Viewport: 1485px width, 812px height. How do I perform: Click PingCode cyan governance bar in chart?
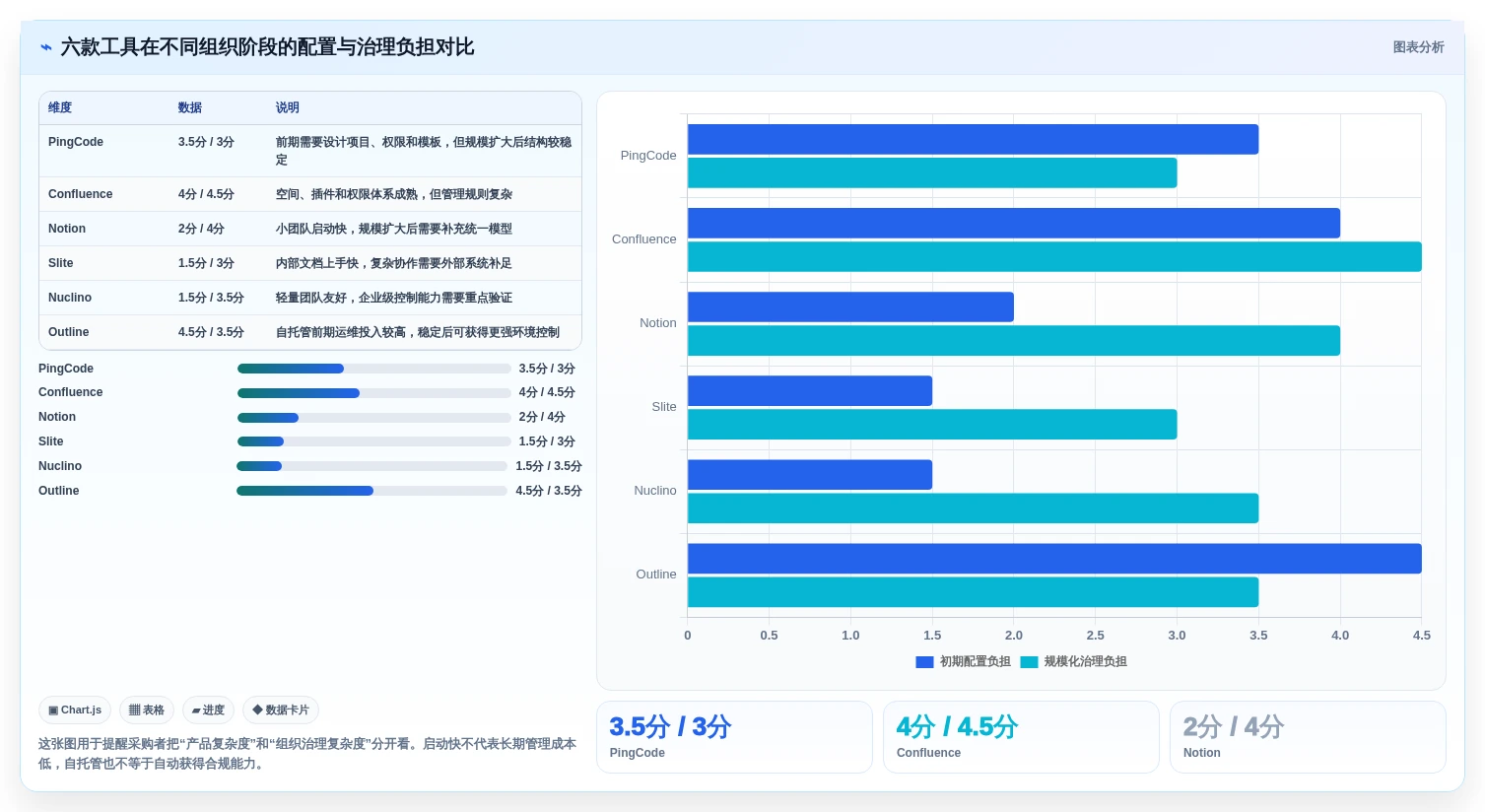932,172
